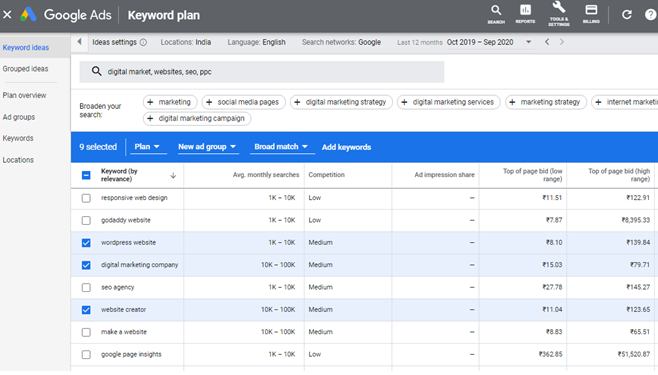Image resolution: width=658 pixels, height=375 pixels.
Task: Click 'google page insights' keyword text
Action: coord(131,354)
